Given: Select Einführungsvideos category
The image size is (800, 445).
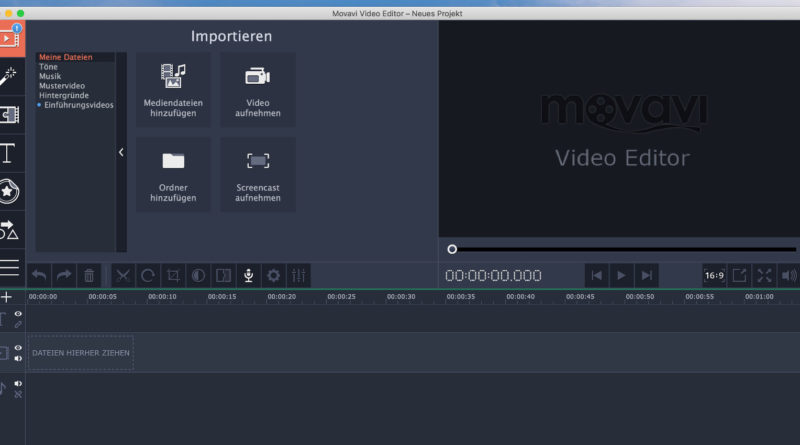Looking at the screenshot, I should click(79, 105).
